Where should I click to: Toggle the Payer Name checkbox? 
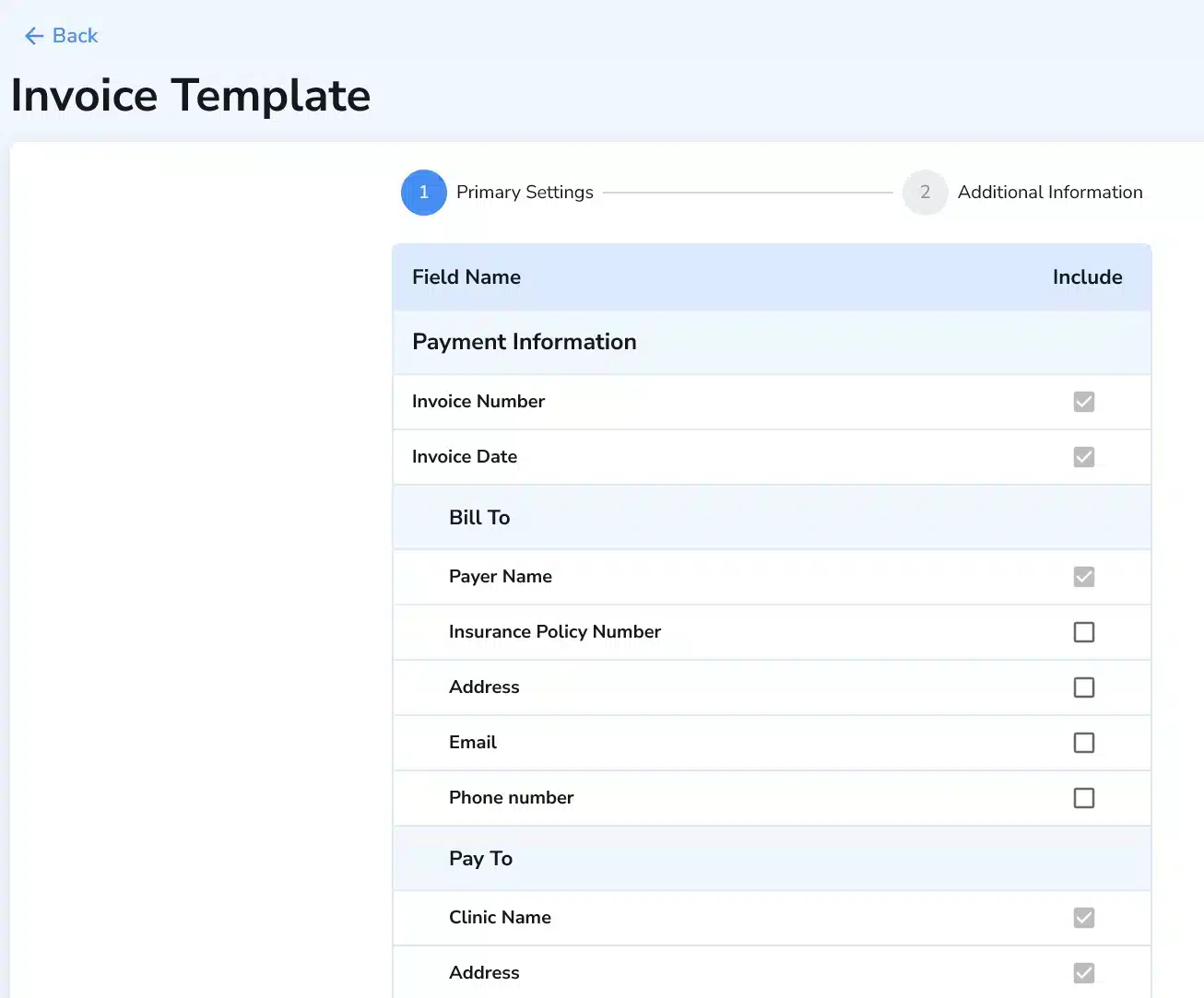point(1084,577)
